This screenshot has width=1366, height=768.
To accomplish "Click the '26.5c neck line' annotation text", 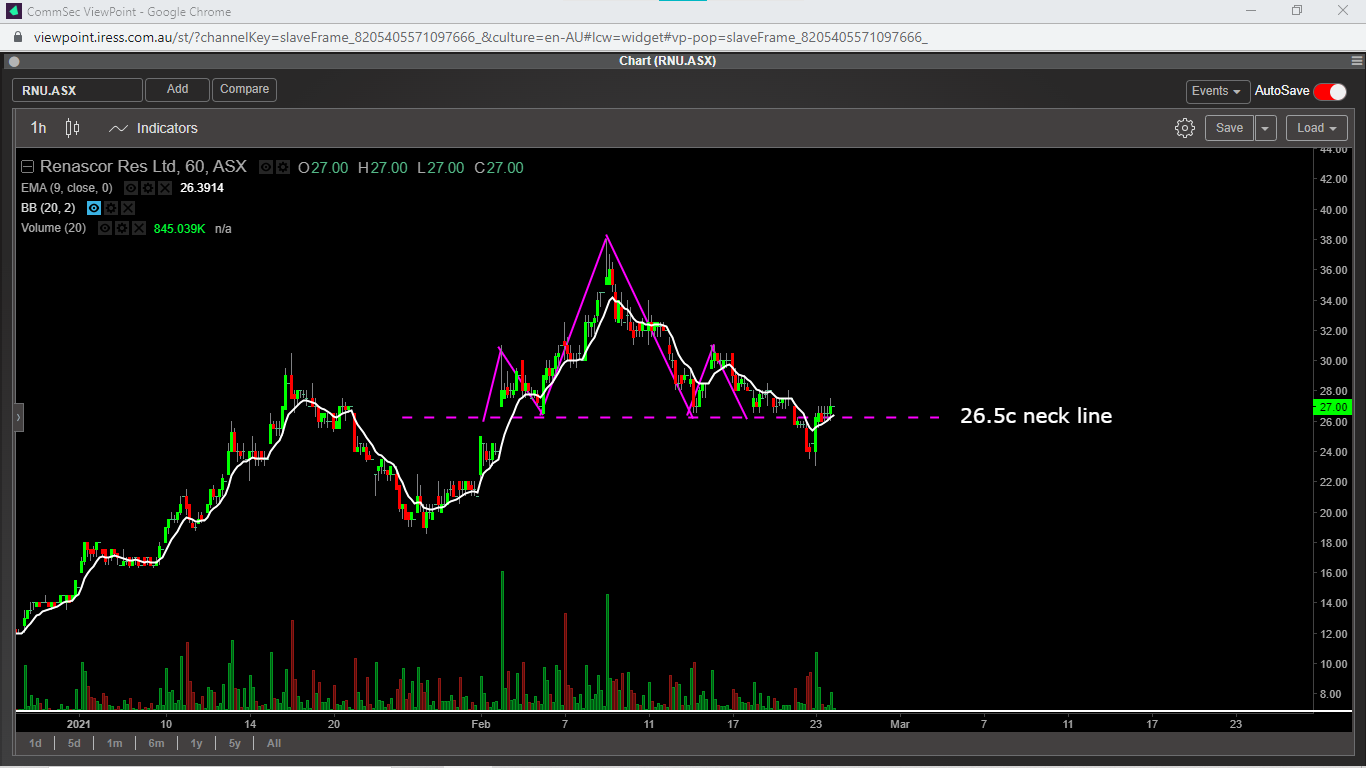I will [1036, 416].
